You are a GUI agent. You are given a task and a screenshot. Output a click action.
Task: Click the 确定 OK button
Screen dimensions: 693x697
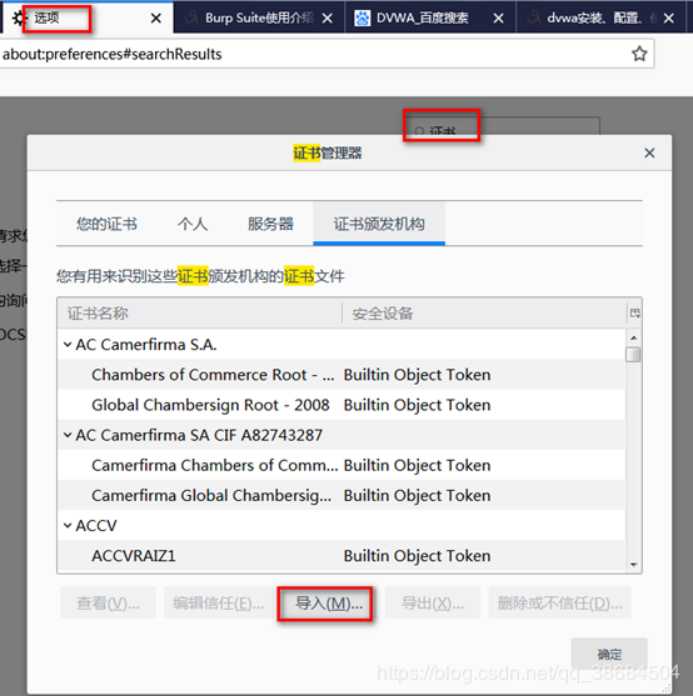coord(609,654)
